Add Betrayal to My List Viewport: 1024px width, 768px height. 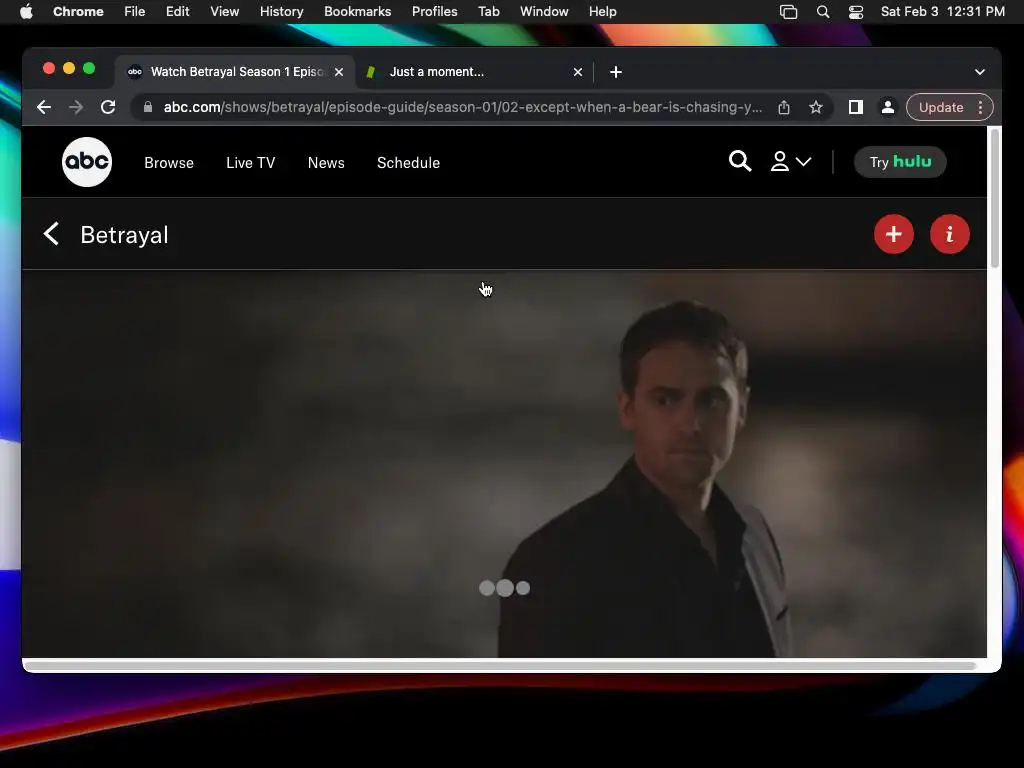point(893,234)
